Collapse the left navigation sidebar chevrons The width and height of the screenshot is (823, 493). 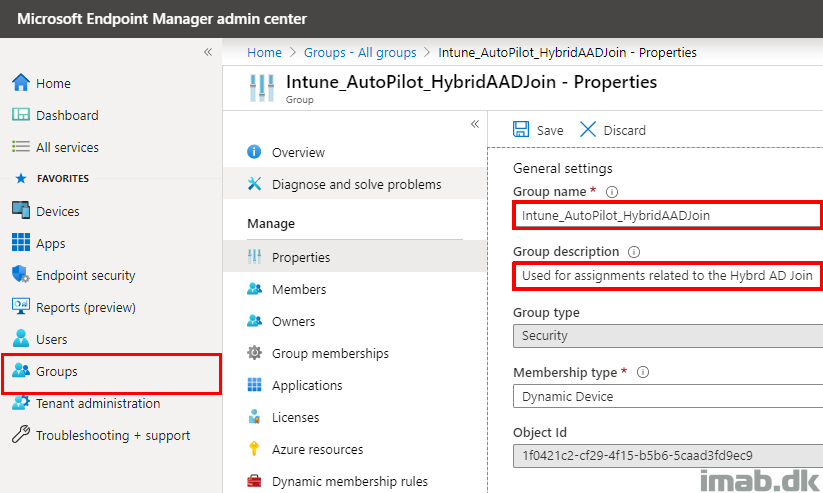[208, 52]
